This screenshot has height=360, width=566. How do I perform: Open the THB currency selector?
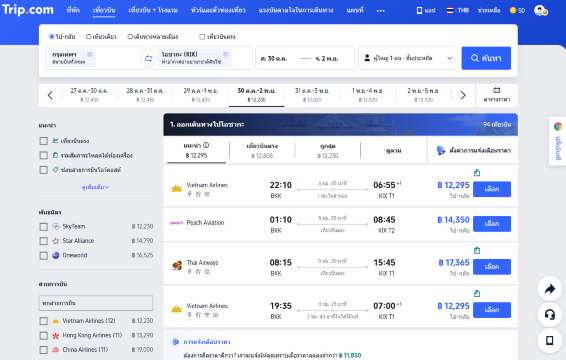[458, 10]
